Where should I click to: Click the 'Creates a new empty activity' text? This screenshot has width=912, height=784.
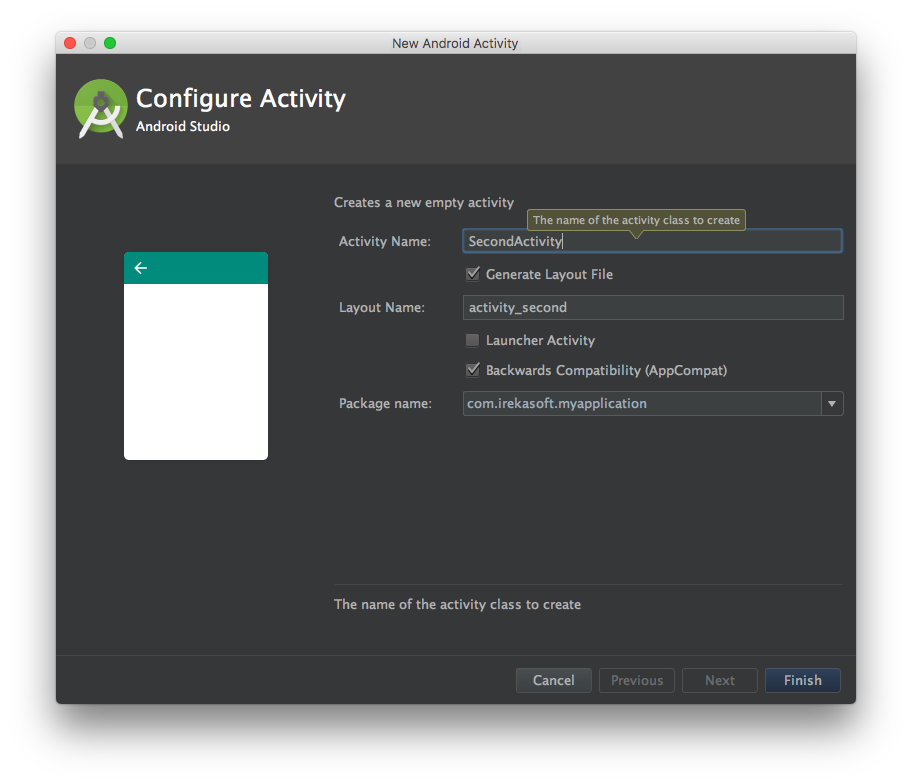click(x=424, y=202)
